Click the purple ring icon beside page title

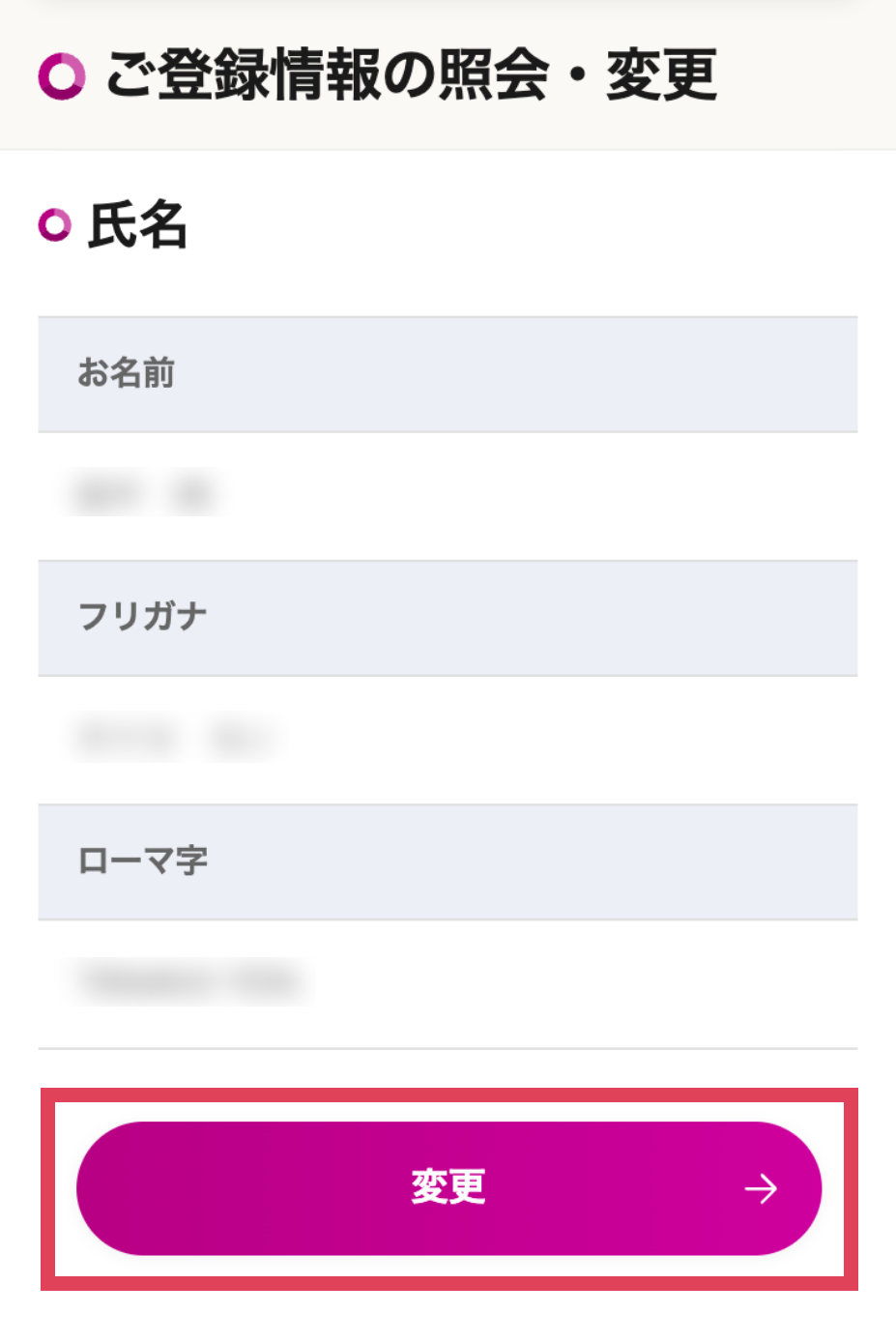tap(62, 76)
